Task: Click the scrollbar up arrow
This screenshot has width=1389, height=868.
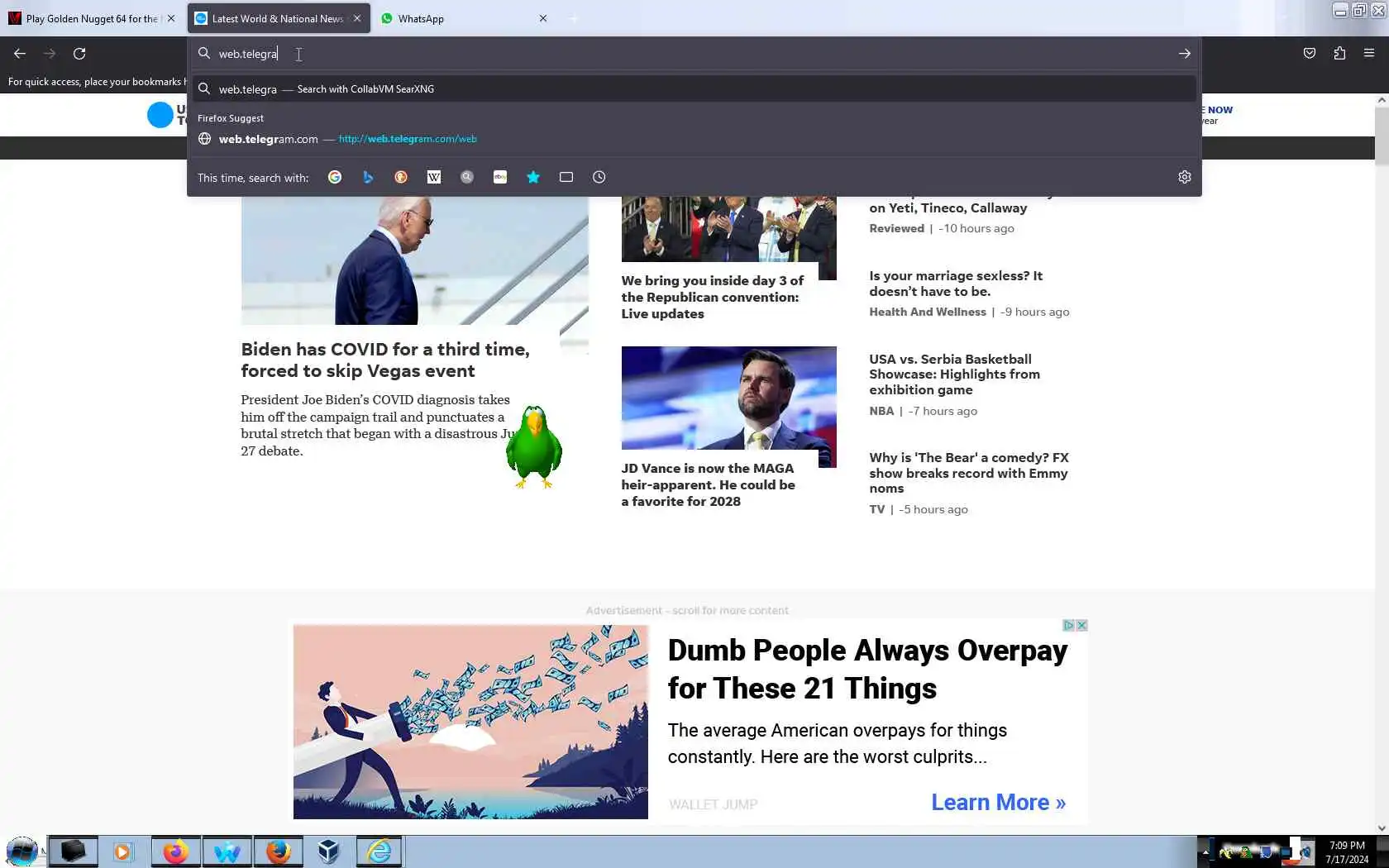Action: click(x=1382, y=100)
